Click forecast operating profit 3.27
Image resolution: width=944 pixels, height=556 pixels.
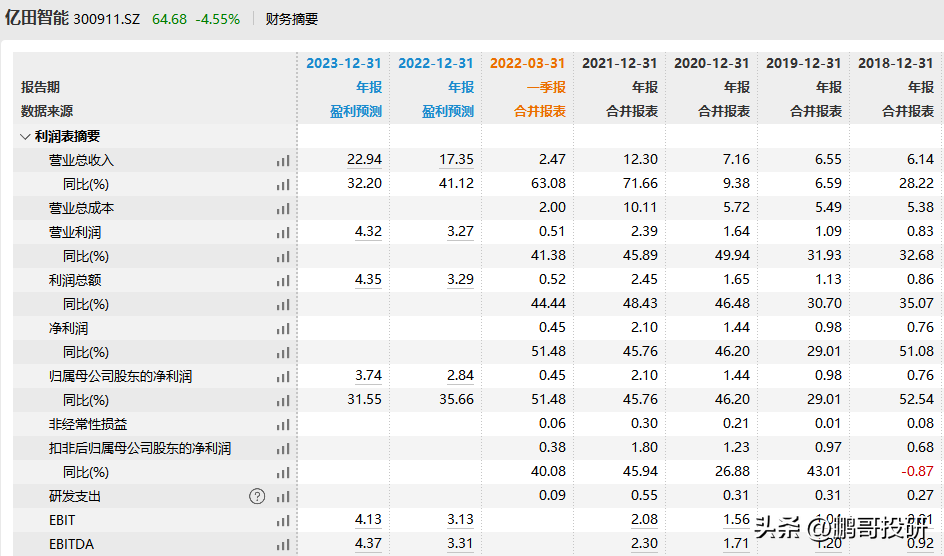point(461,232)
